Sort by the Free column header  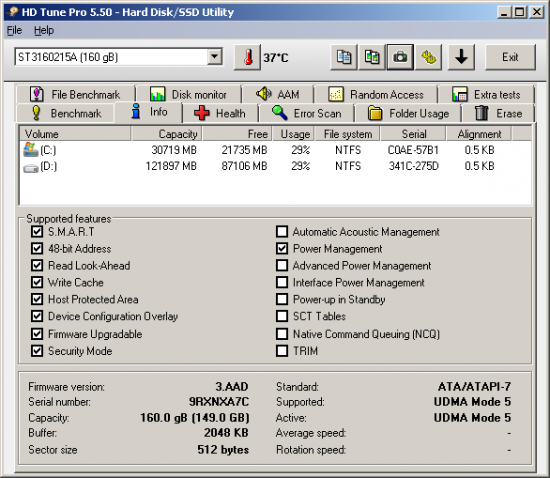237,134
